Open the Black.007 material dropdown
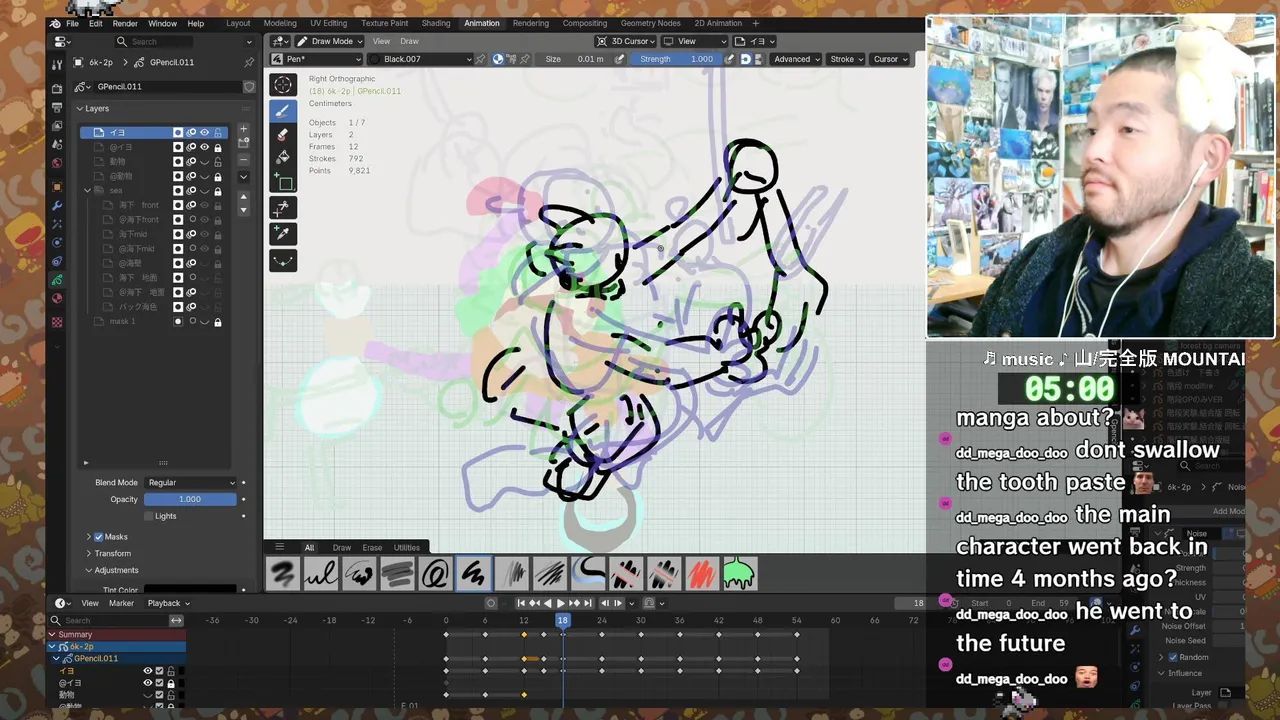 420,59
